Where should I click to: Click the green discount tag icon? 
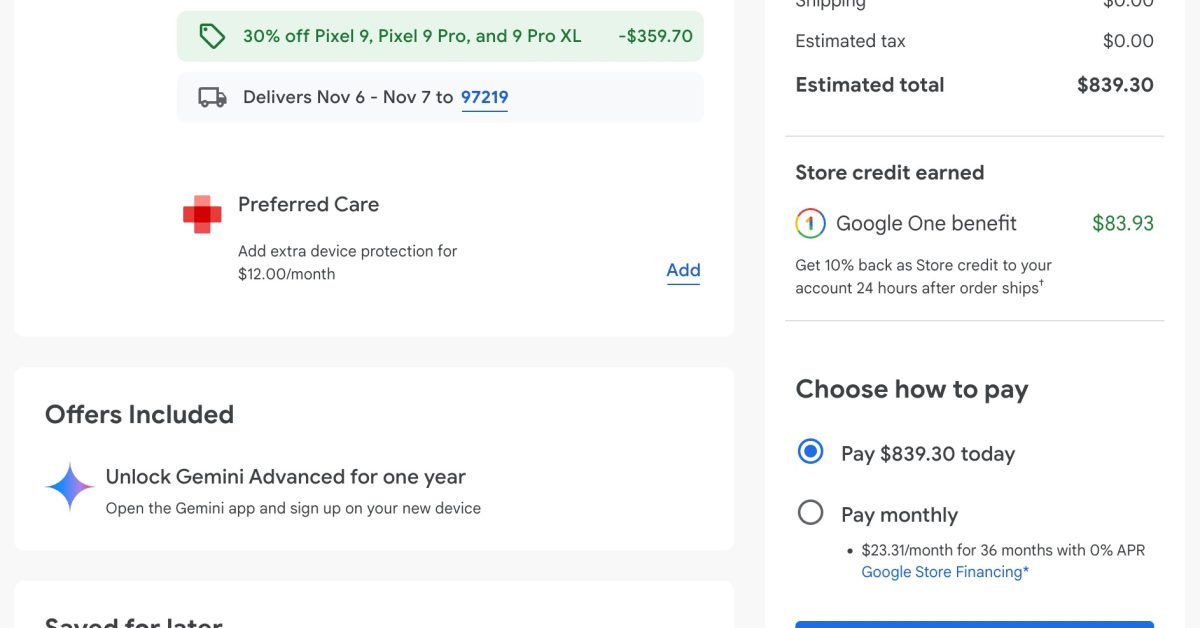pos(212,37)
